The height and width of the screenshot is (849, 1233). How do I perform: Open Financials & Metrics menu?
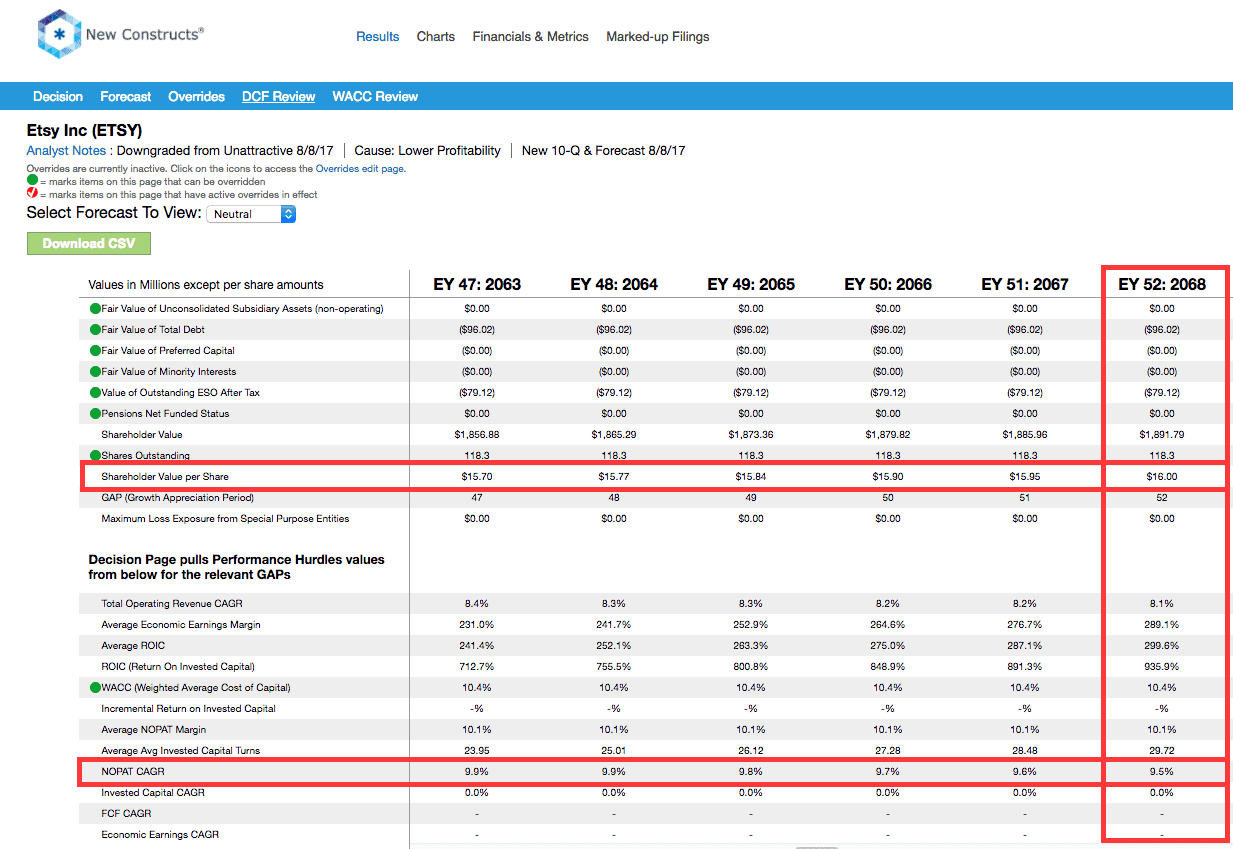pos(531,37)
